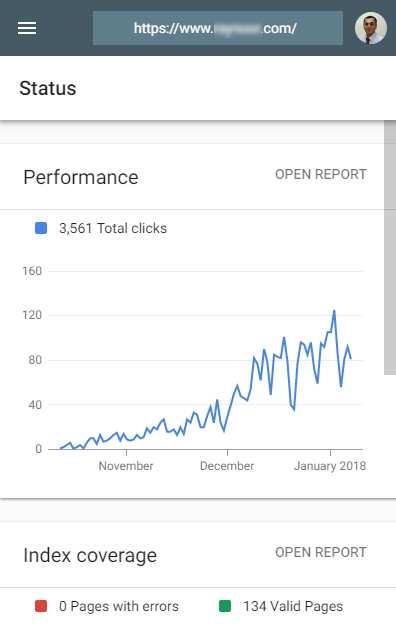Click the green Valid Pages square

click(x=225, y=606)
